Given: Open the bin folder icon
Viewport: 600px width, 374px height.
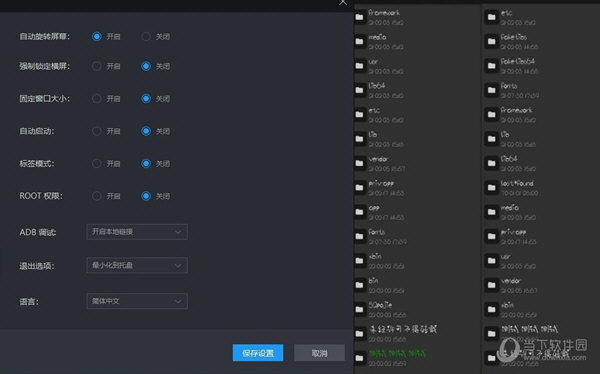Looking at the screenshot, I should coord(359,285).
